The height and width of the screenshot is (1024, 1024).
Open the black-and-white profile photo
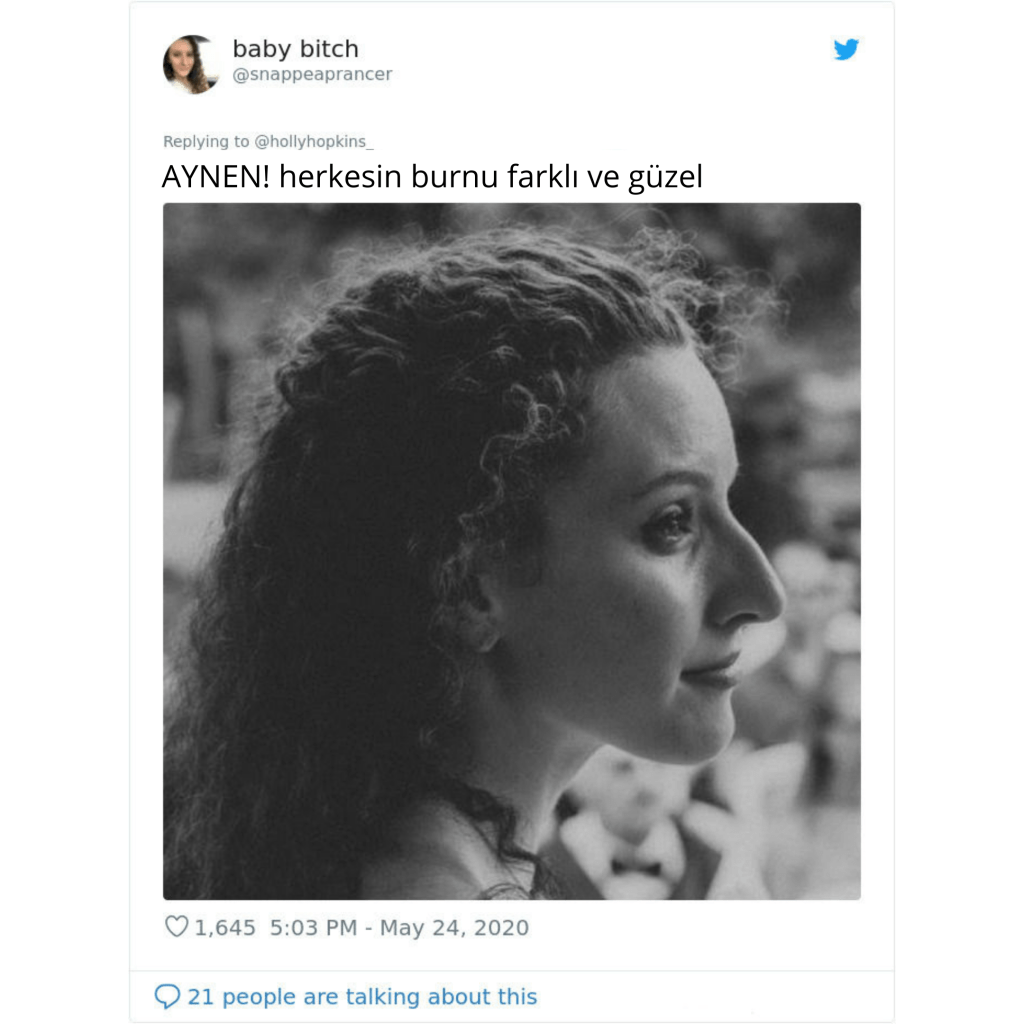(511, 551)
